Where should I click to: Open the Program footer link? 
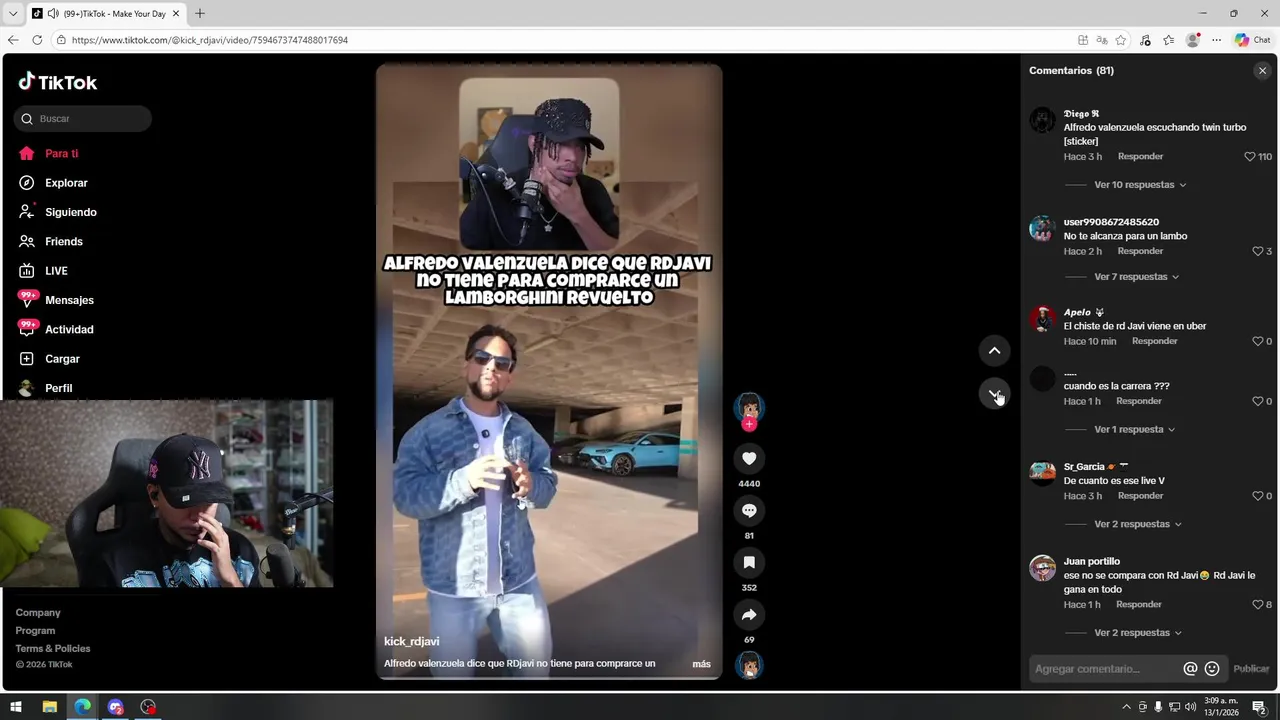point(35,631)
